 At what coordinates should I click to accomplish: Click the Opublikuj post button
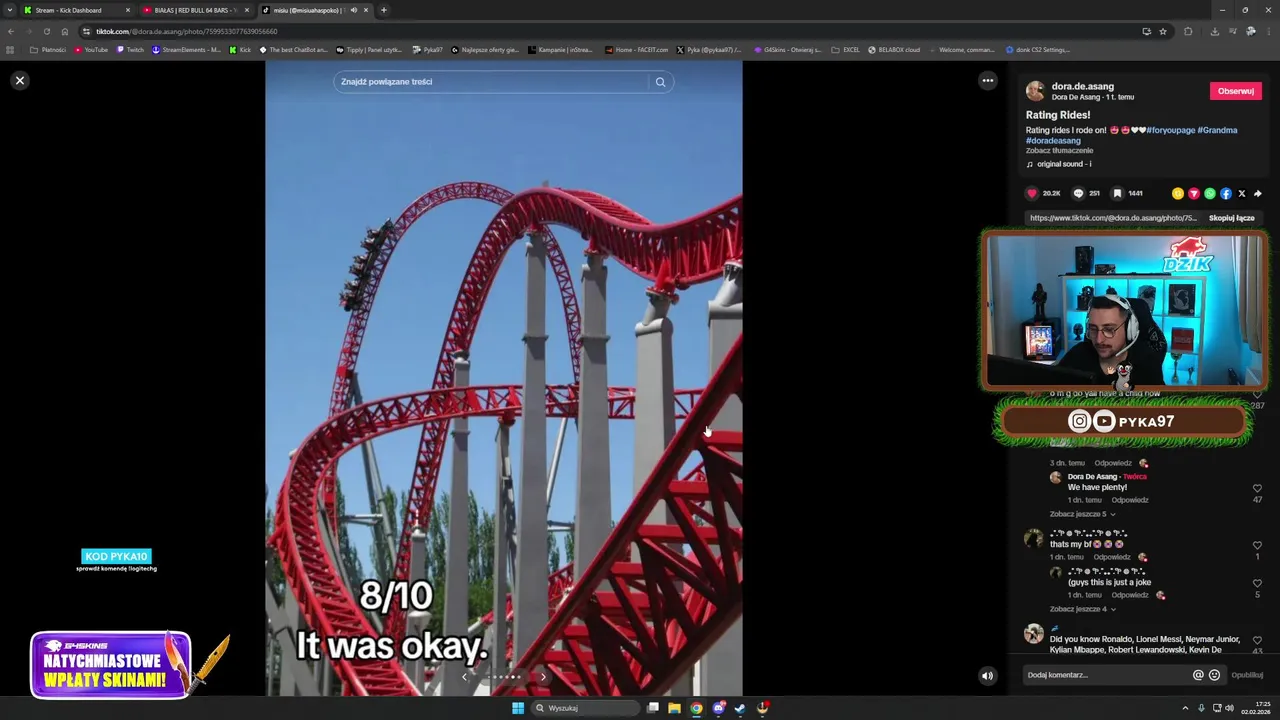coord(1247,675)
